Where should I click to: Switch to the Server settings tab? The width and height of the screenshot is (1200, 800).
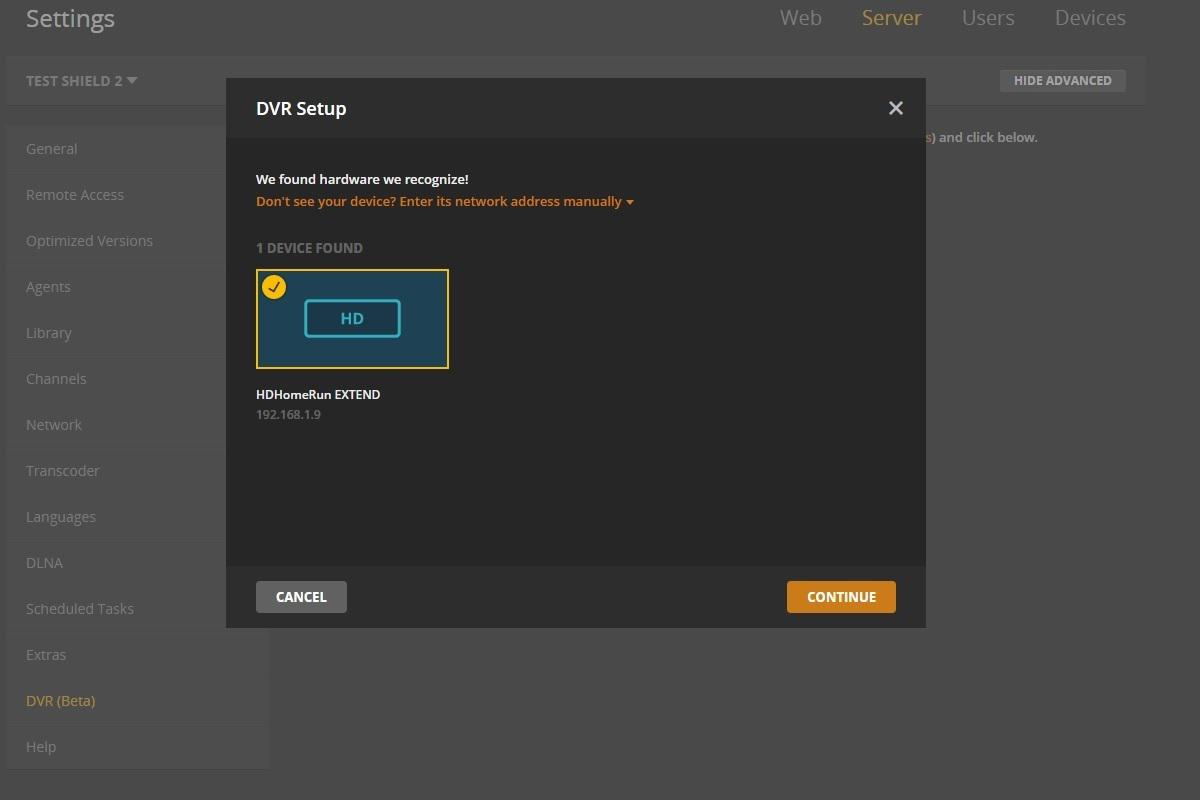tap(892, 18)
